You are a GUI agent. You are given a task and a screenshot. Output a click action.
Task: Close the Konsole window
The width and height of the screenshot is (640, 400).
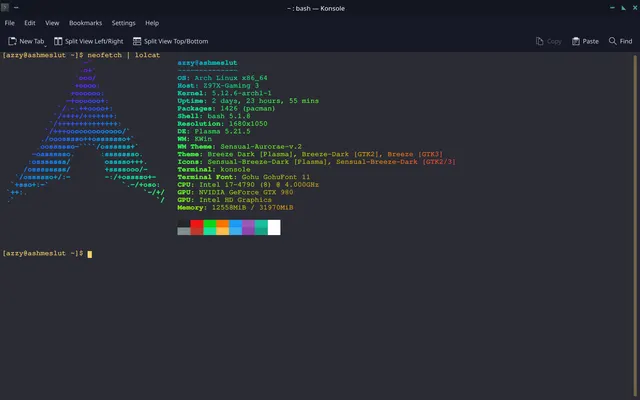(635, 8)
